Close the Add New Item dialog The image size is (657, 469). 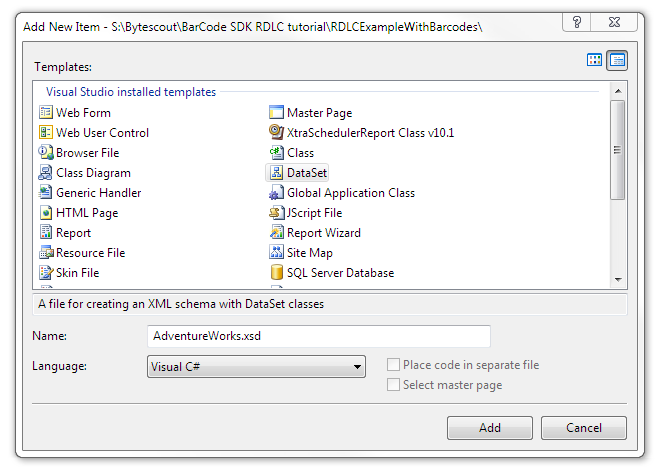(x=614, y=22)
